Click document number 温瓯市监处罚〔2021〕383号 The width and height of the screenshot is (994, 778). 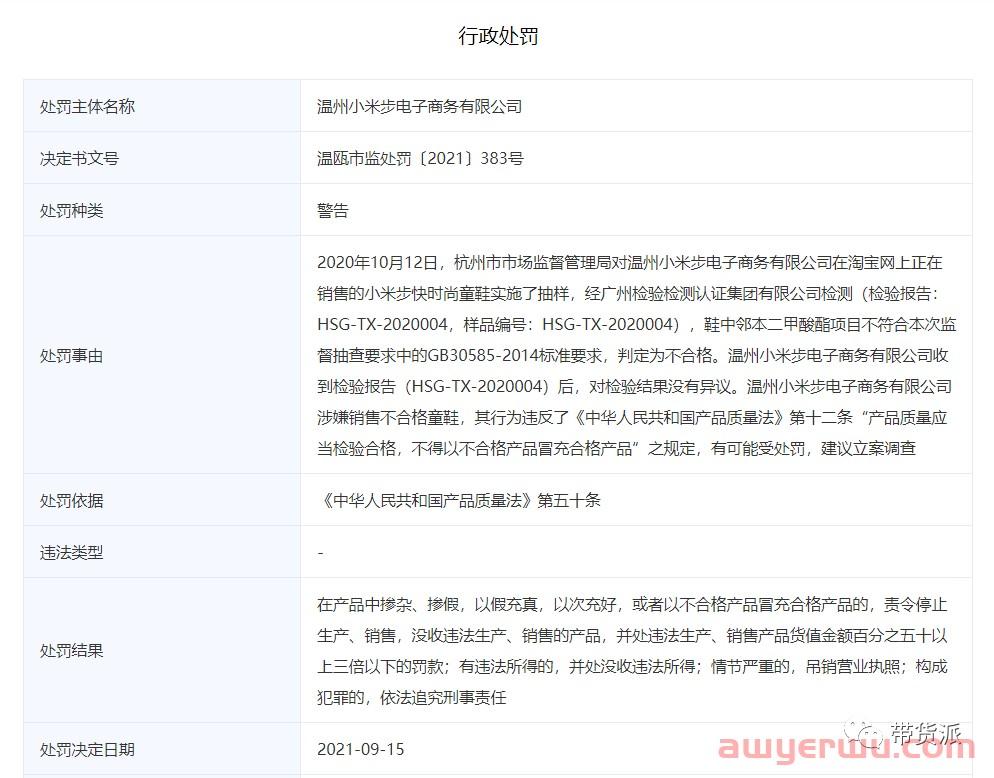click(x=420, y=158)
